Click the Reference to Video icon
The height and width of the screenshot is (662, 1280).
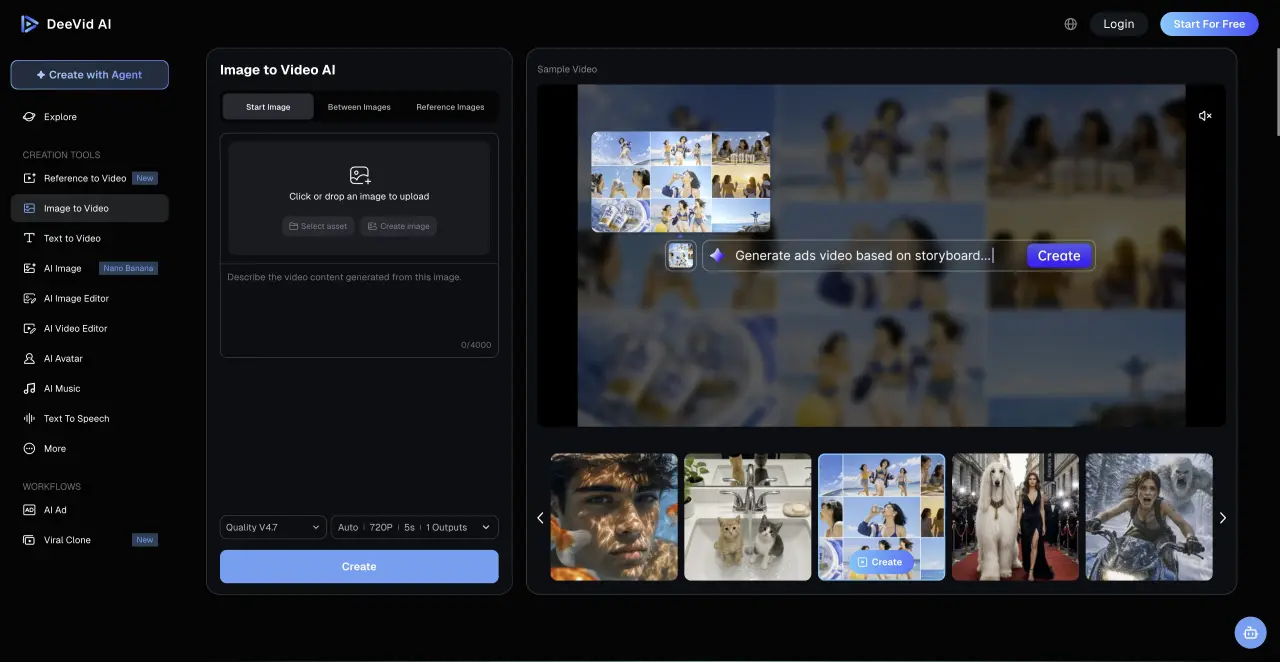[x=29, y=178]
